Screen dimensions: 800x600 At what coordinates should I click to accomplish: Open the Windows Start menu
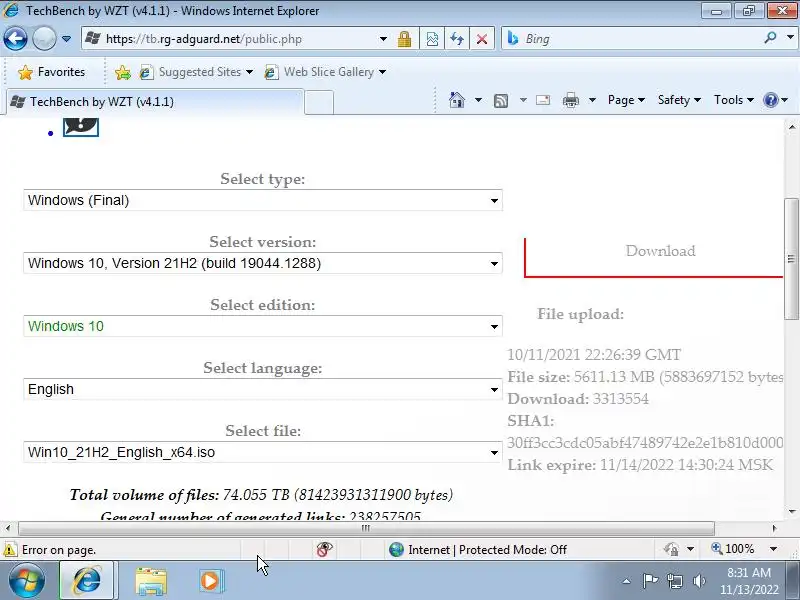[x=27, y=581]
